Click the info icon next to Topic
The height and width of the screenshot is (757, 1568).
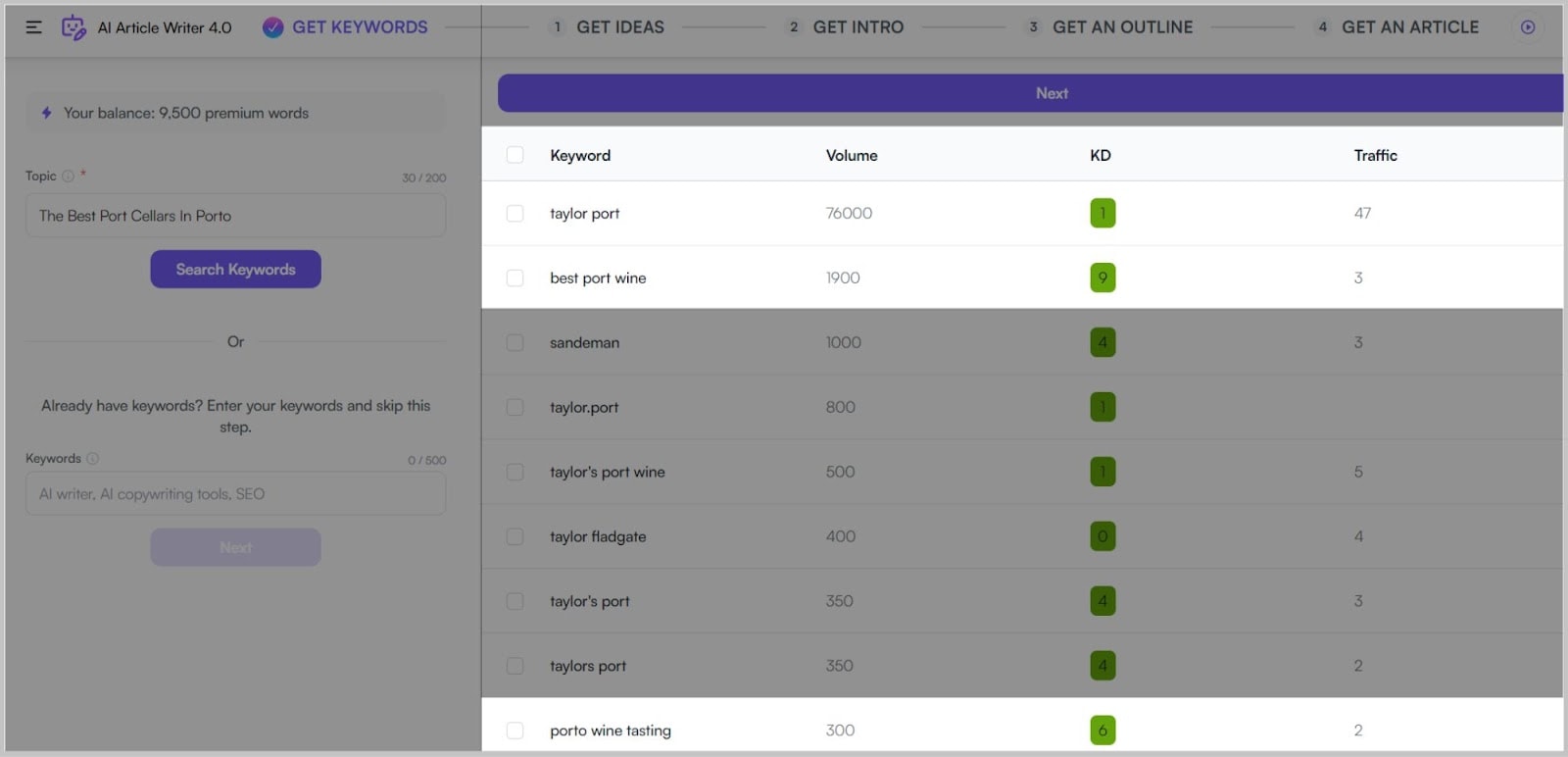click(69, 177)
